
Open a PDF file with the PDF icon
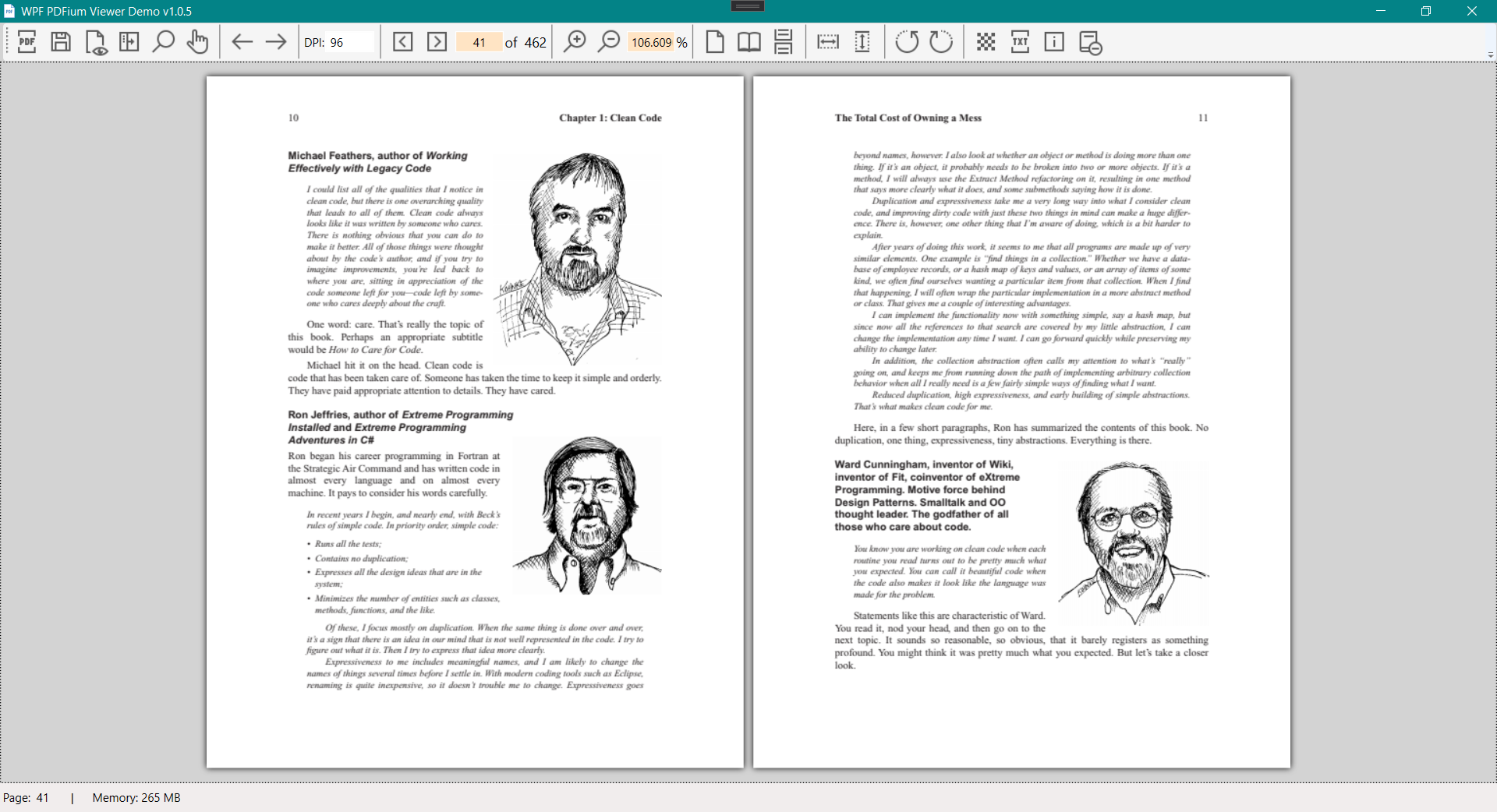(27, 41)
